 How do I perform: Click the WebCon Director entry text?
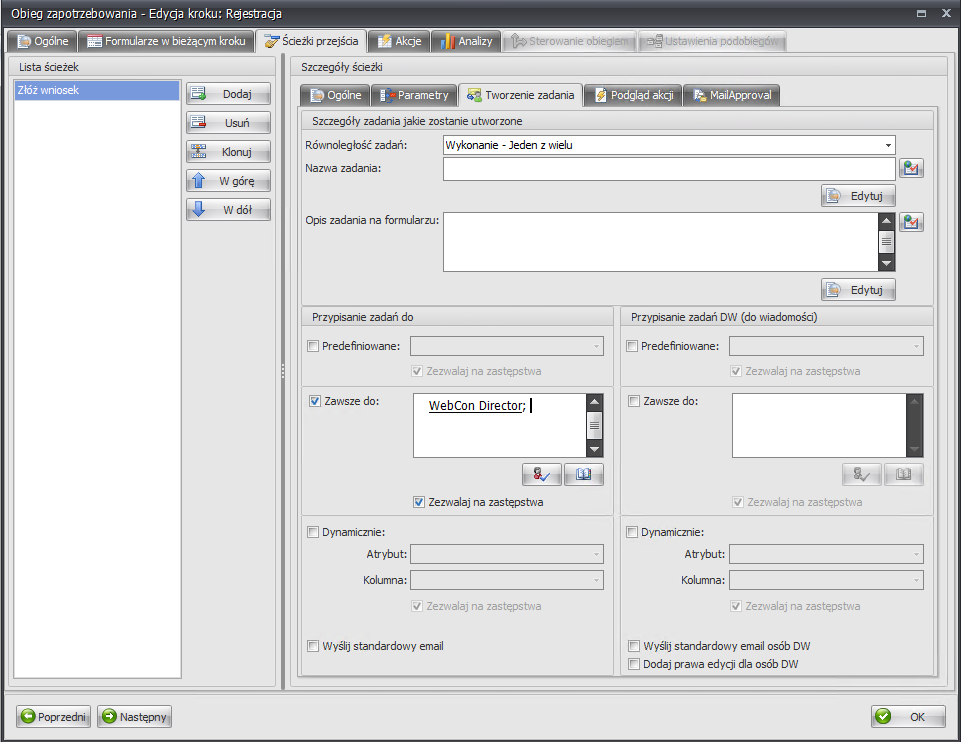[x=477, y=406]
